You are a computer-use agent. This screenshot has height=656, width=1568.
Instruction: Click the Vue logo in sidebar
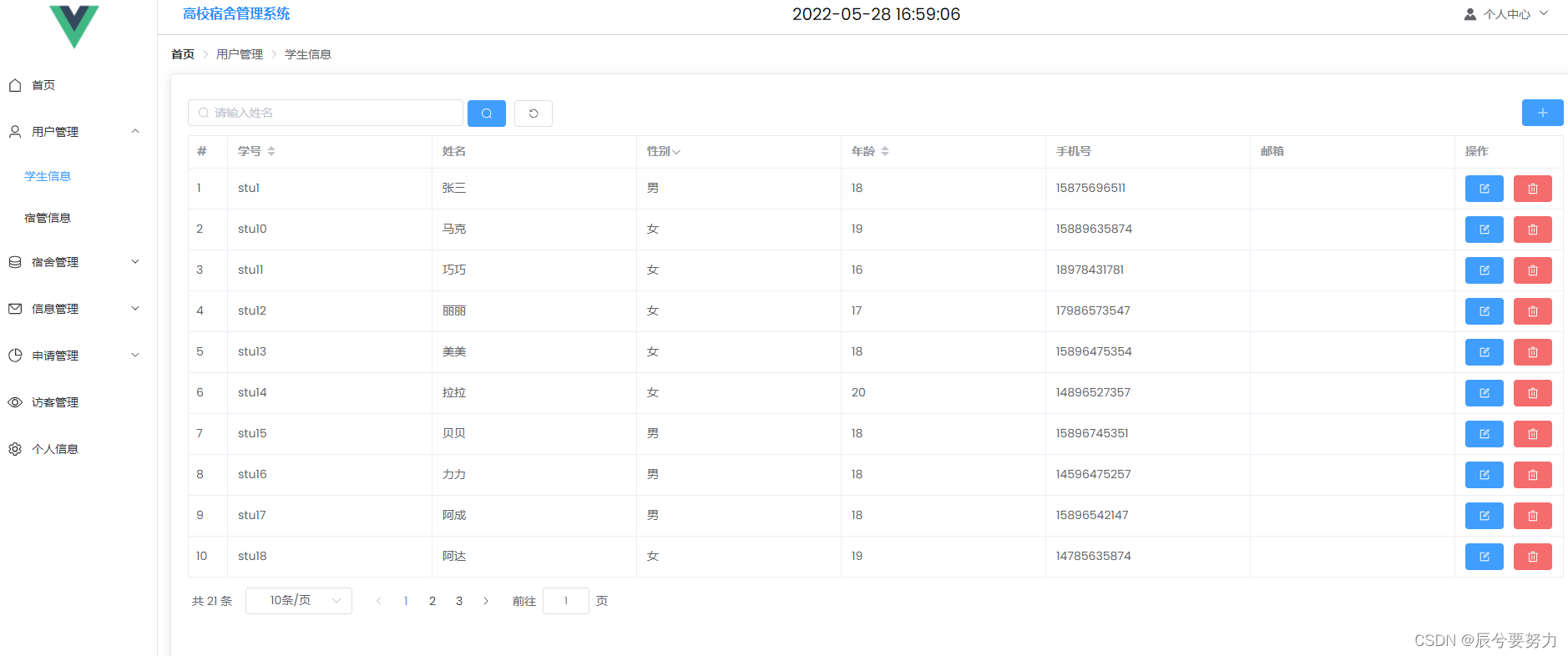(74, 24)
